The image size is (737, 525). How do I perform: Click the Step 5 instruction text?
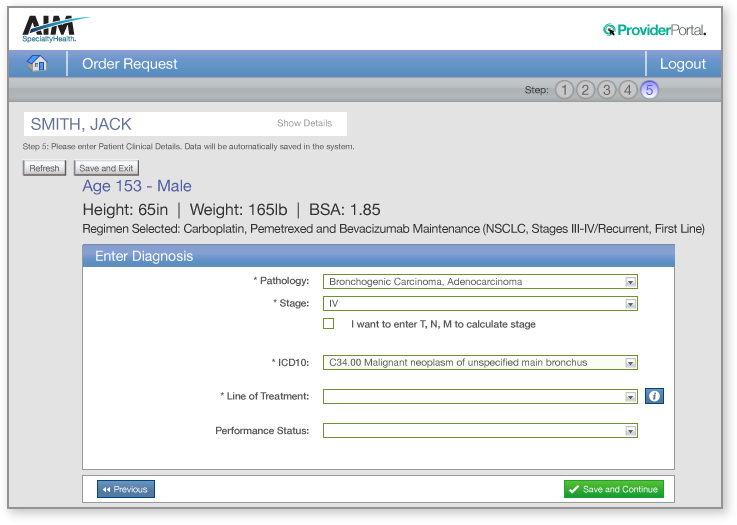(188, 147)
